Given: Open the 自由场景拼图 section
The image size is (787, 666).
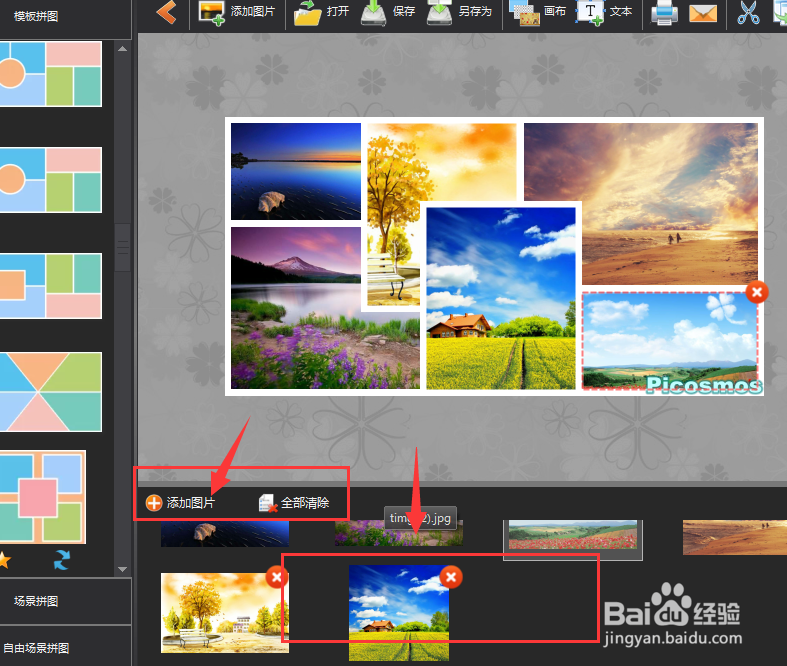Looking at the screenshot, I should tap(36, 648).
